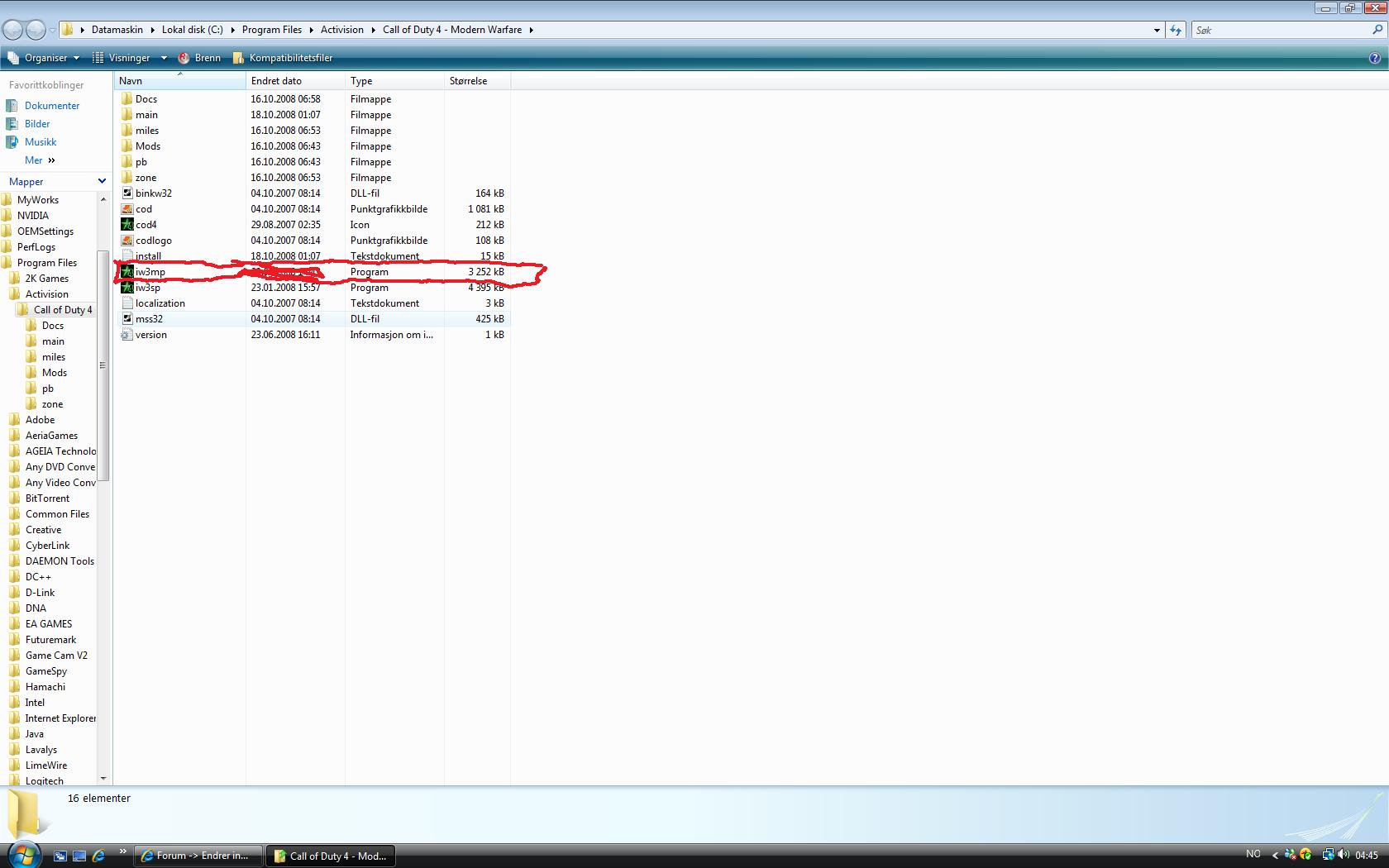Viewport: 1389px width, 868px height.
Task: Open the Bilder favorite link
Action: (x=37, y=124)
